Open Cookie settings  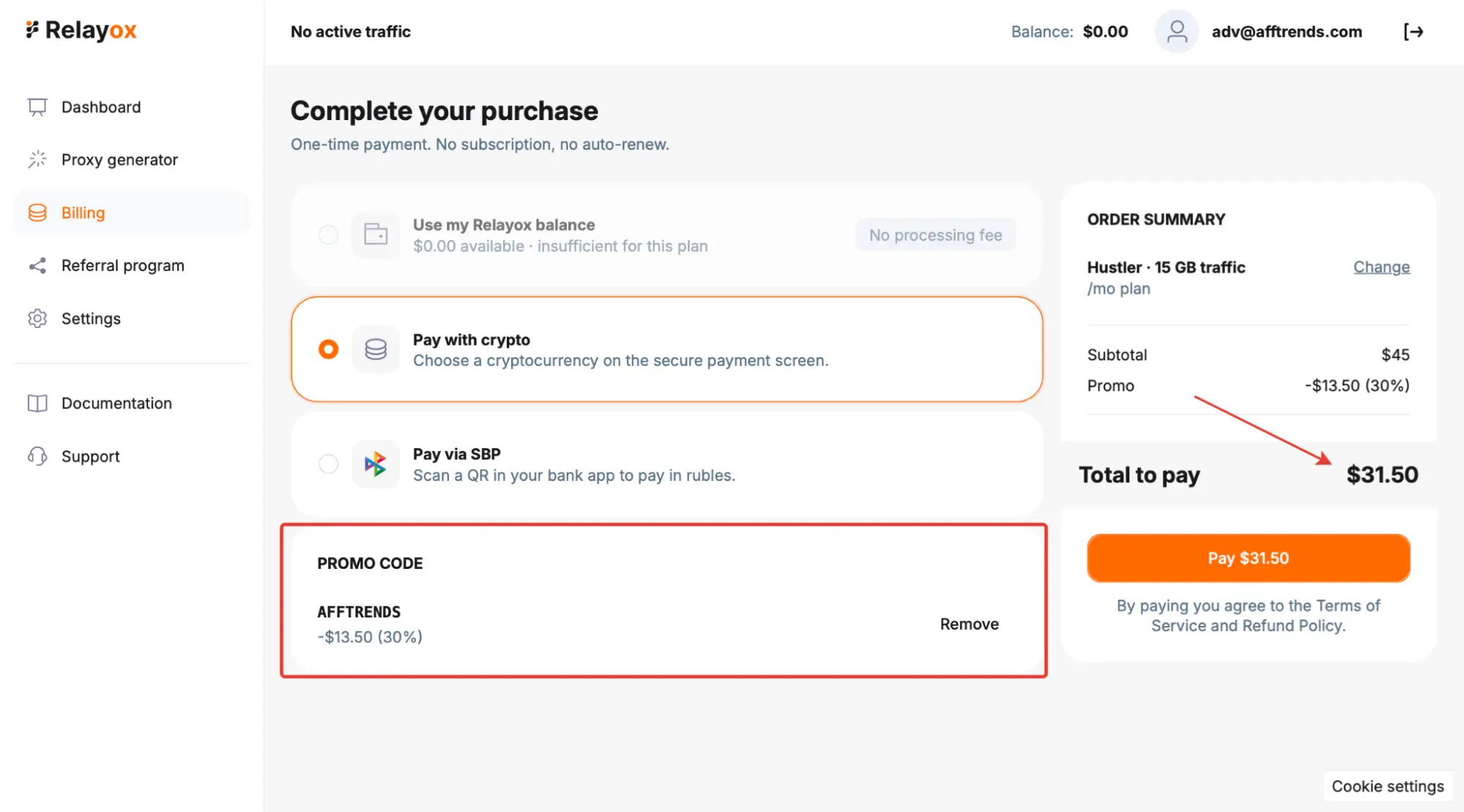click(x=1387, y=786)
